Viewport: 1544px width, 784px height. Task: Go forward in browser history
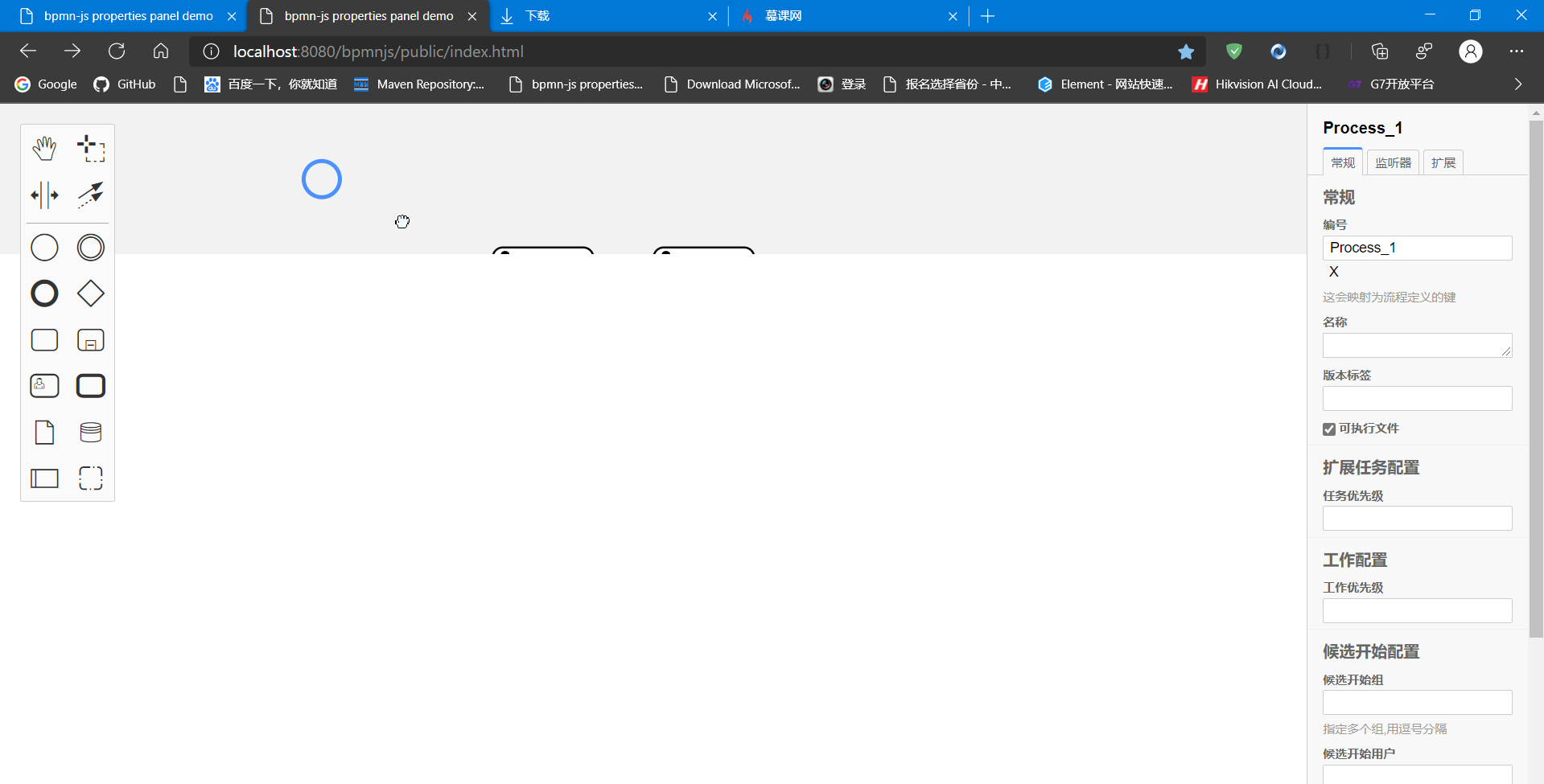[x=72, y=51]
